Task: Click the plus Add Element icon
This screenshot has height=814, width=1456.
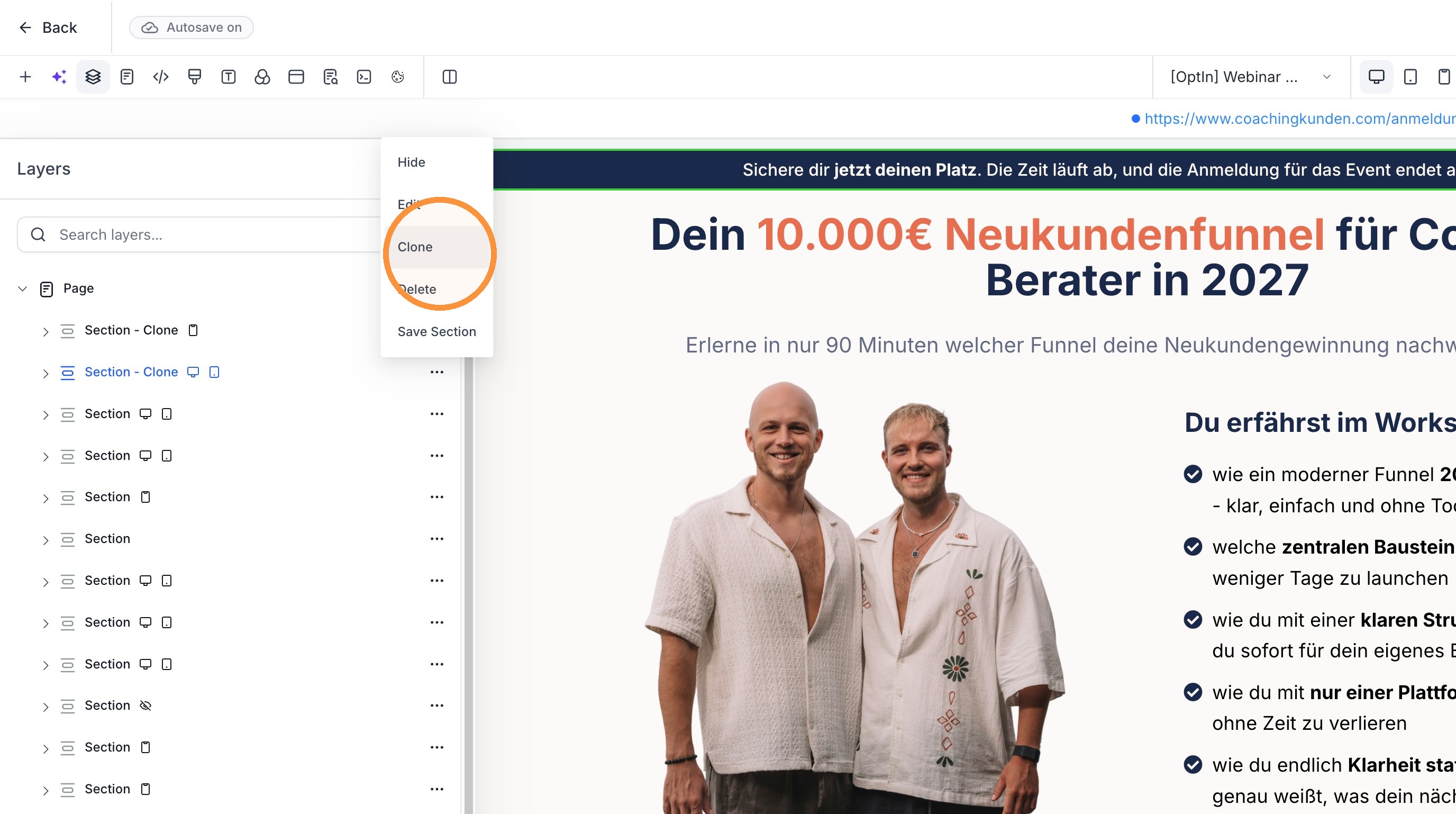Action: 25,77
